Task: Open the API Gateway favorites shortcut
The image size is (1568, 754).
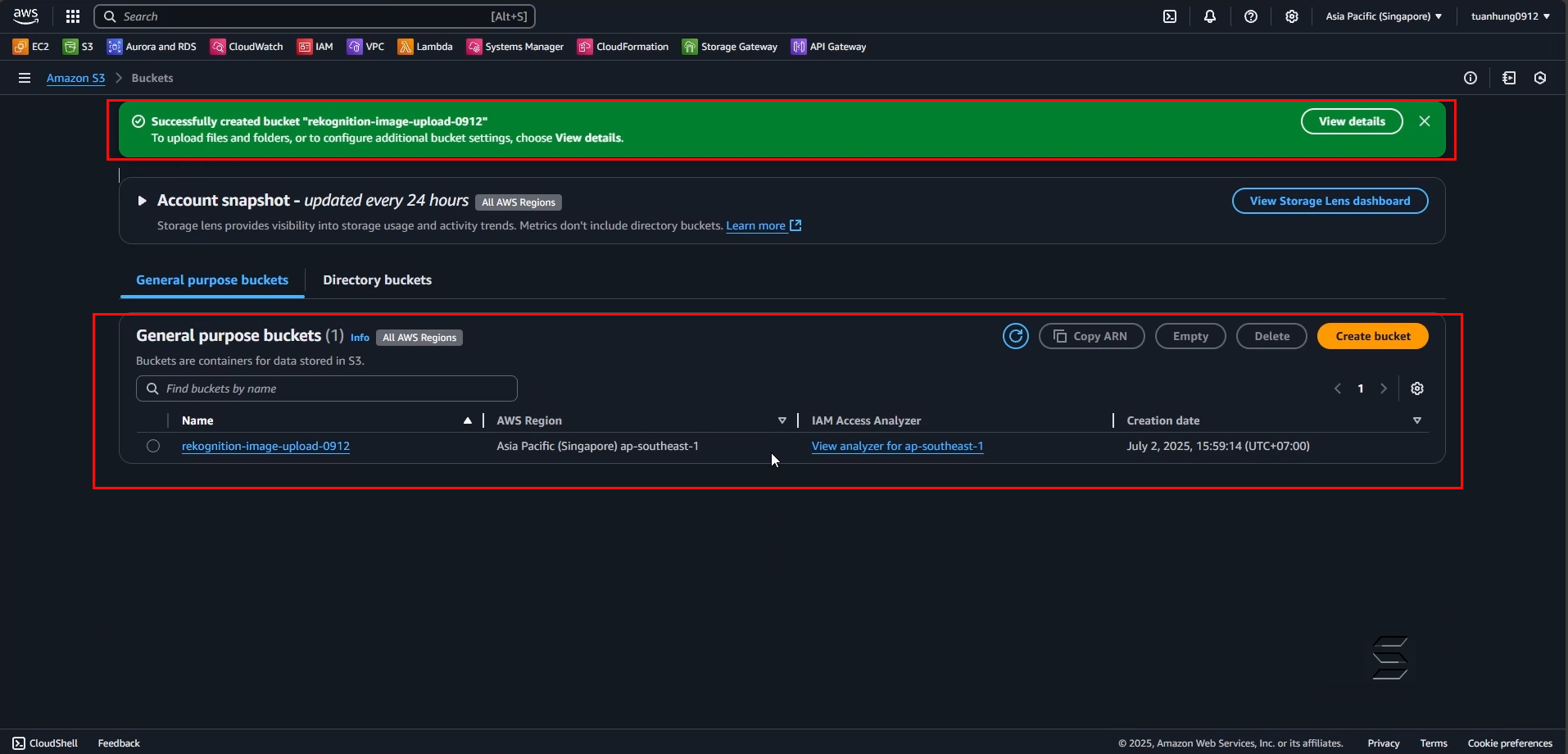Action: coord(828,47)
